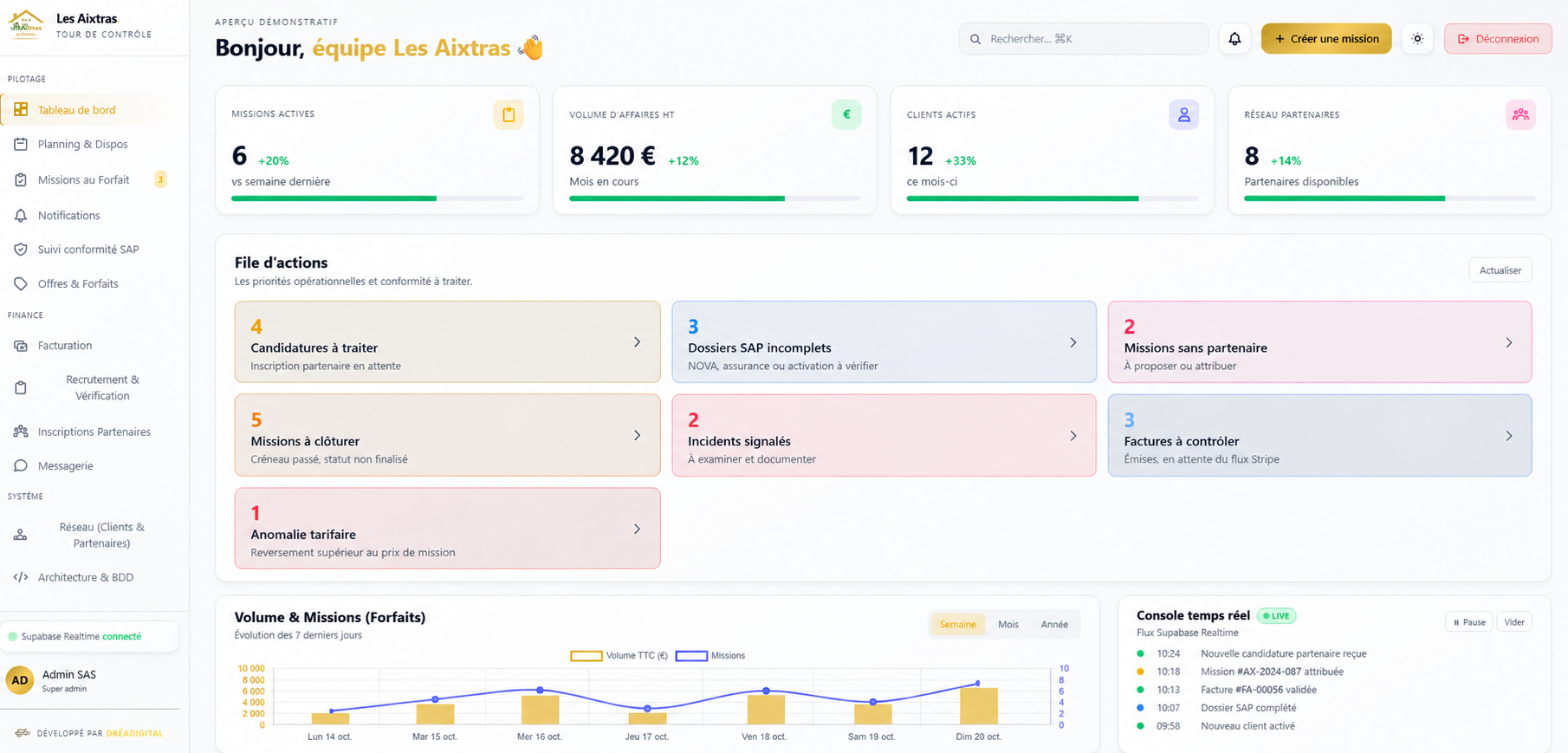Select the Semaine chart tab
Viewport: 1568px width, 753px height.
[x=958, y=624]
